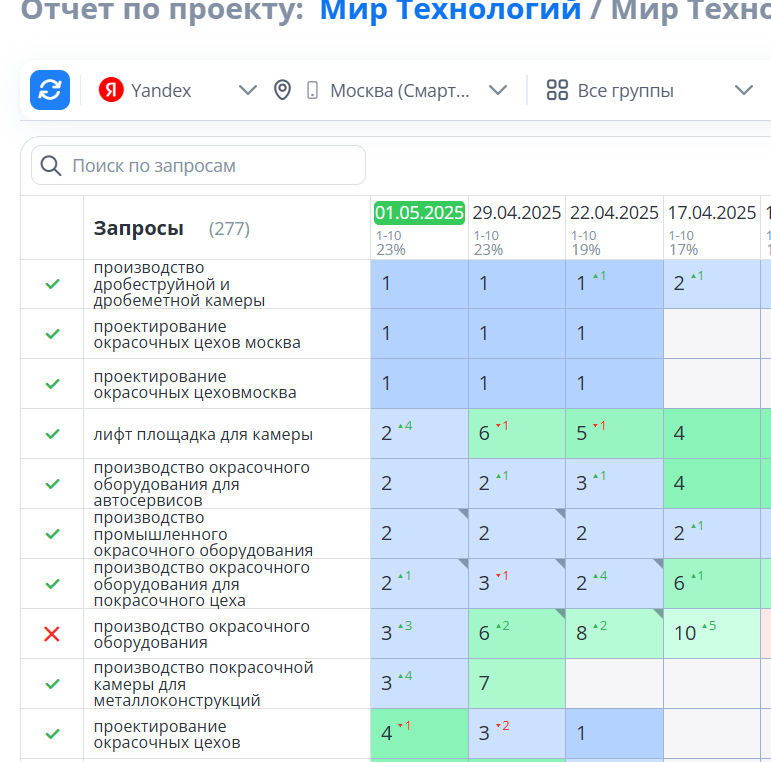Click the location pin icon
Viewport: 771px width, 762px height.
tap(283, 90)
